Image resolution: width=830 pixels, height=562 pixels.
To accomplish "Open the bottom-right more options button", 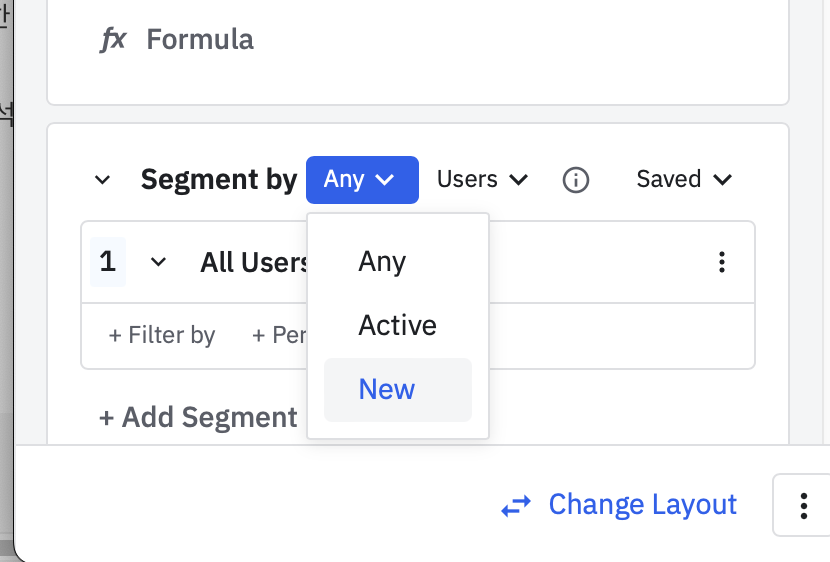I will 803,505.
